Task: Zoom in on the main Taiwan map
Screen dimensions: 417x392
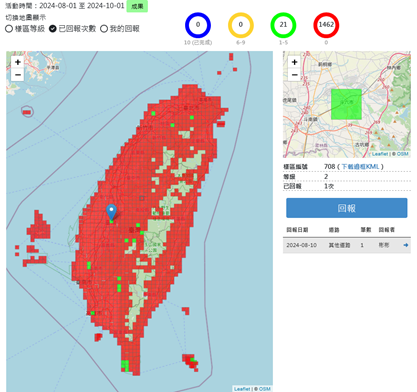Action: tap(18, 62)
